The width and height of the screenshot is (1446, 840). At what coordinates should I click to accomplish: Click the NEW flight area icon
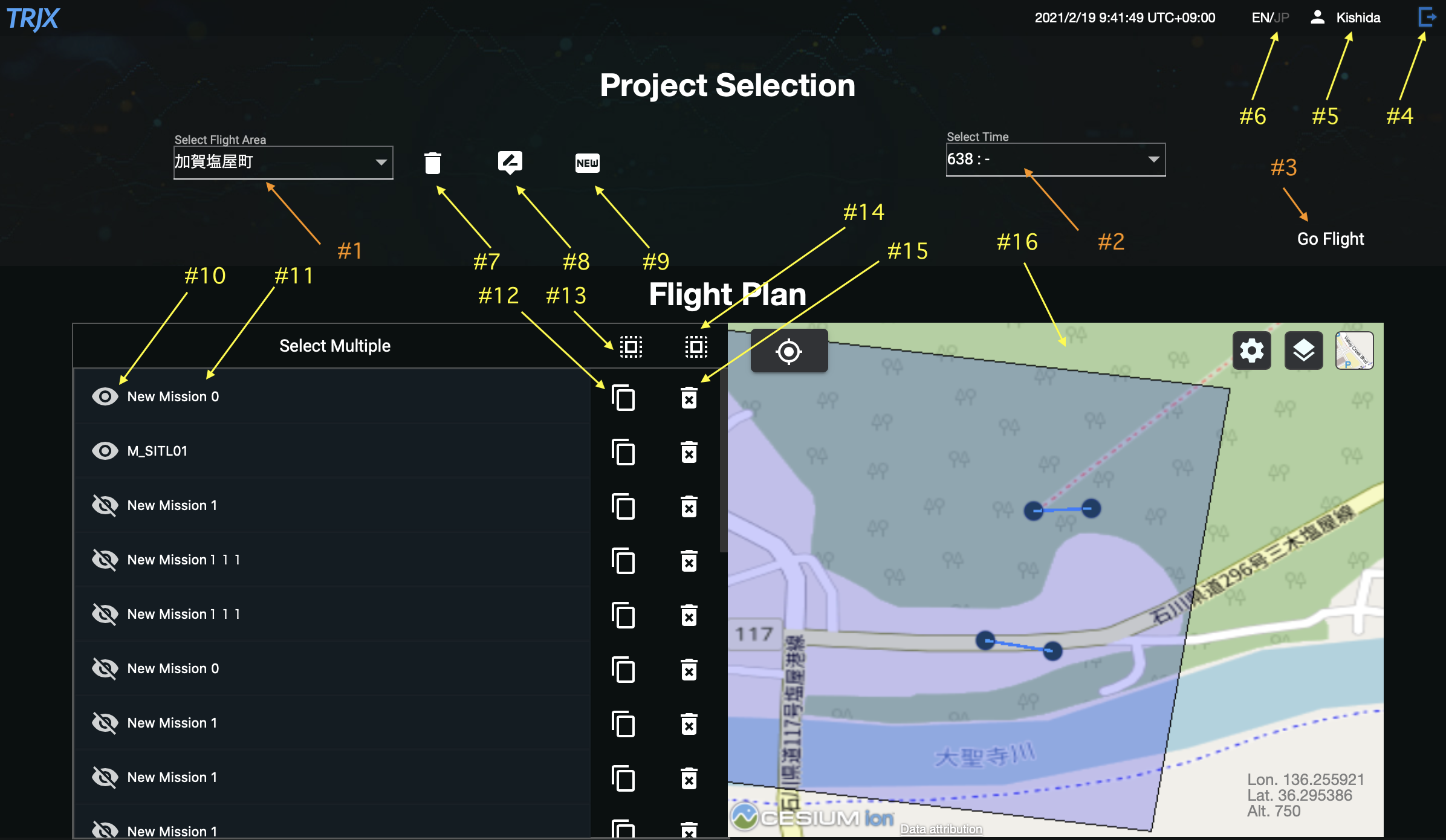point(587,163)
